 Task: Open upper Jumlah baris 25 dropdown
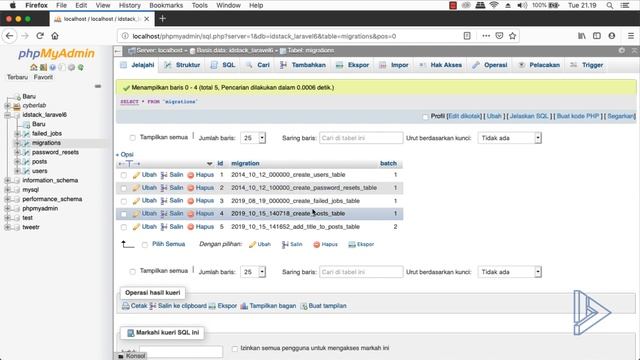(x=253, y=138)
